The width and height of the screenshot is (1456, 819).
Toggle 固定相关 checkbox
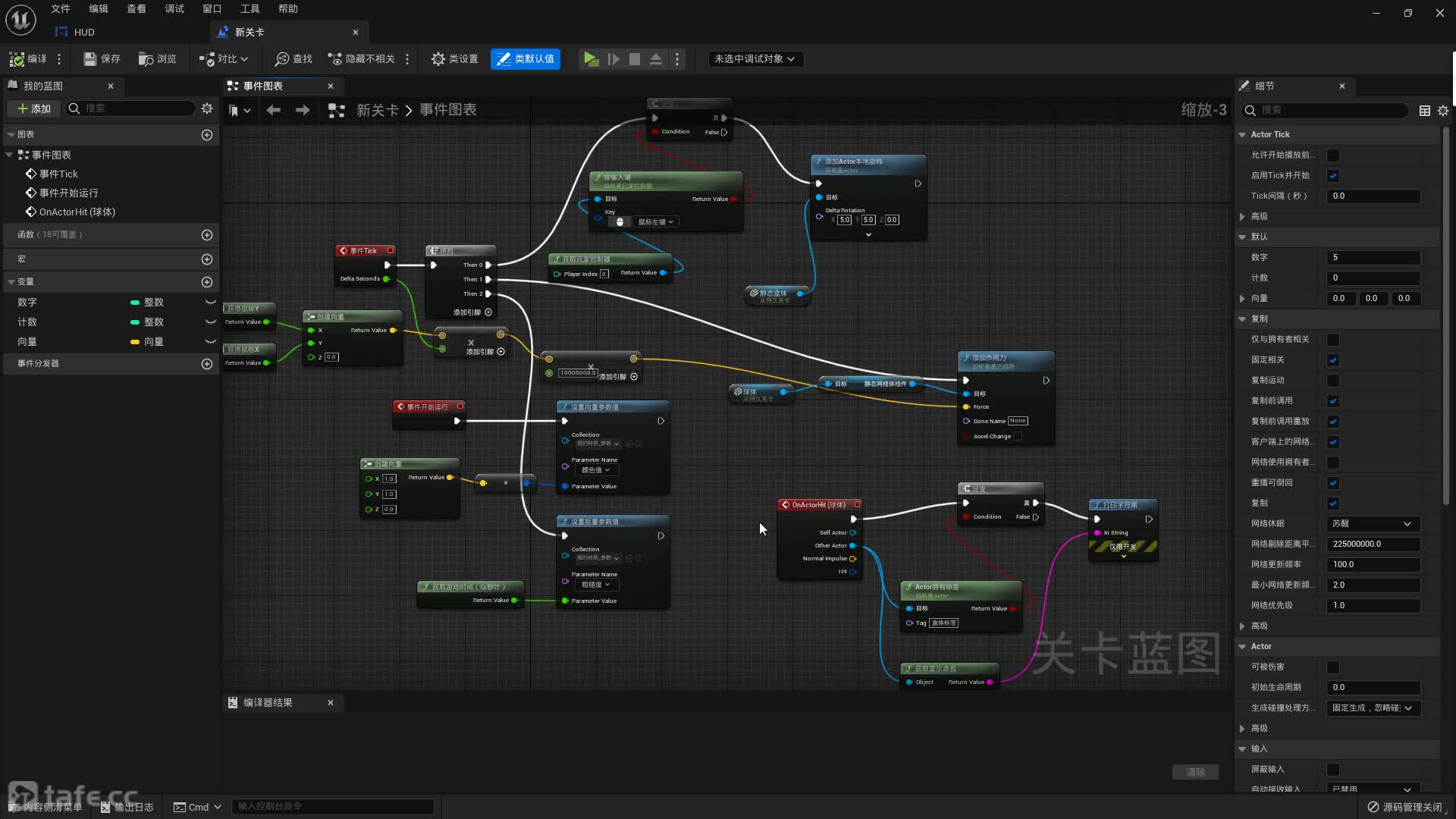pyautogui.click(x=1332, y=360)
